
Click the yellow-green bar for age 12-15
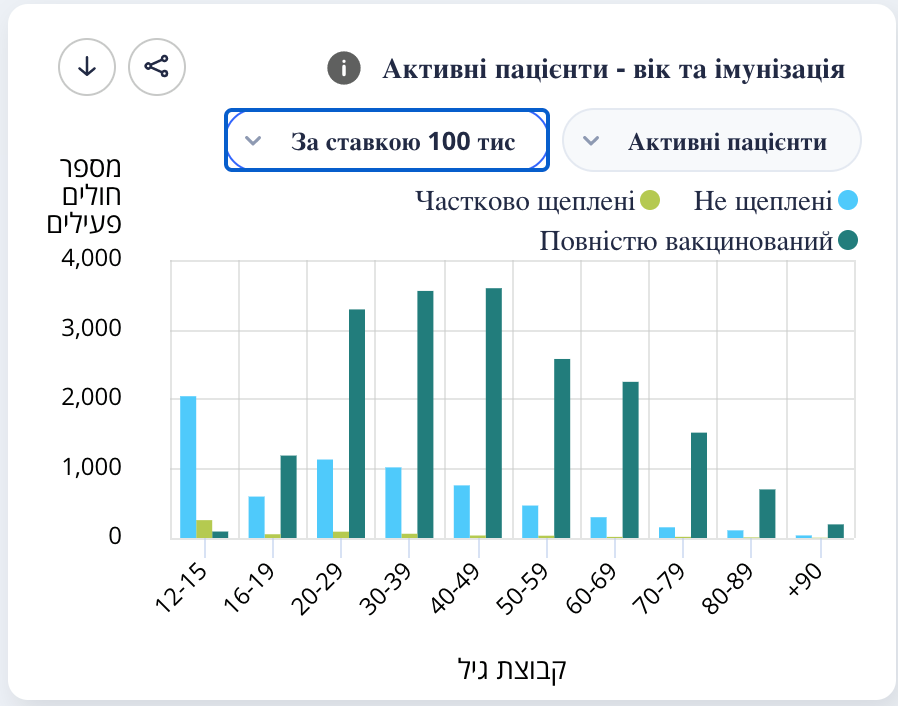pyautogui.click(x=204, y=529)
